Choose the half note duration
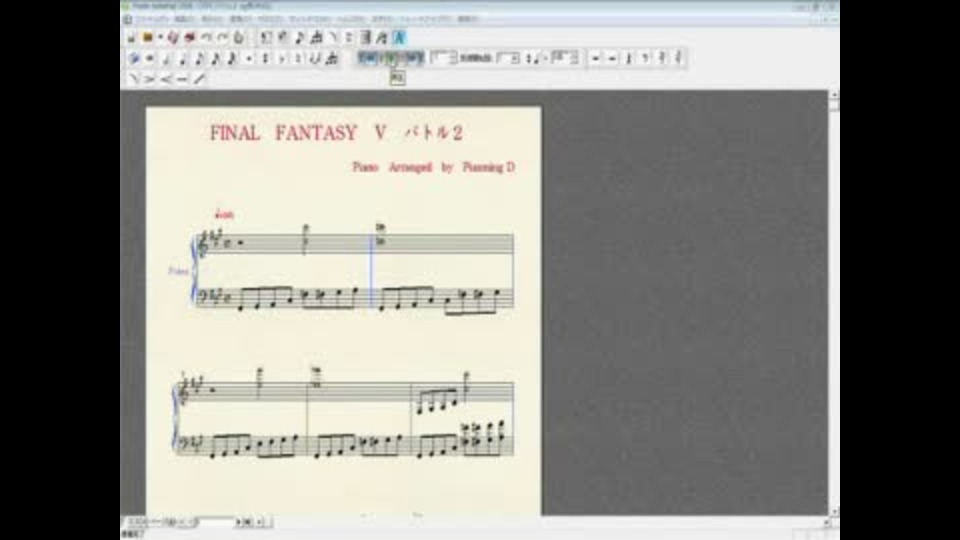This screenshot has height=540, width=960. pos(166,59)
